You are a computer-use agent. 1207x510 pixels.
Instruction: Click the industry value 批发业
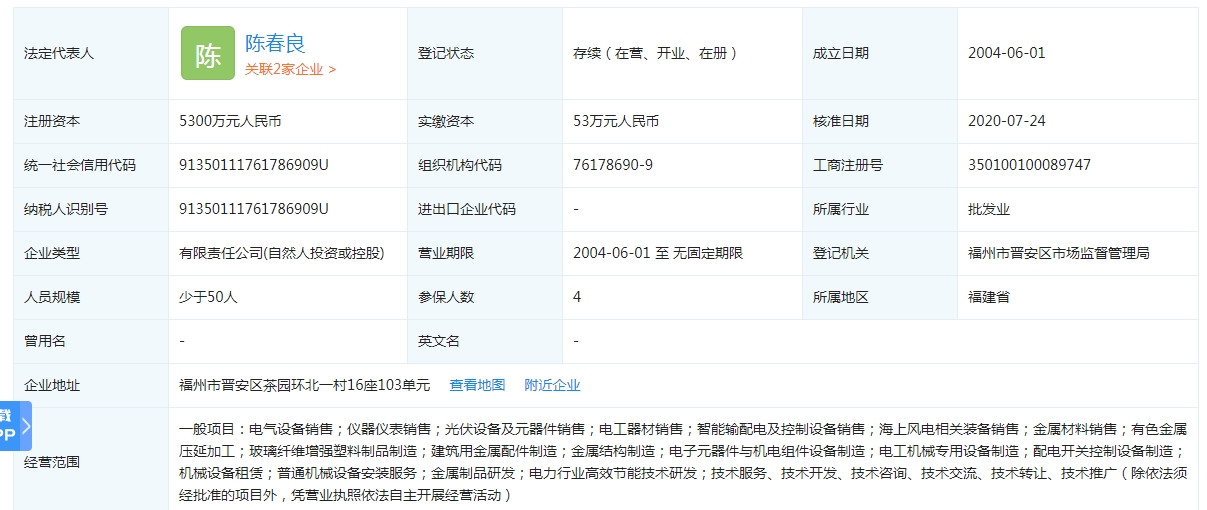point(989,209)
